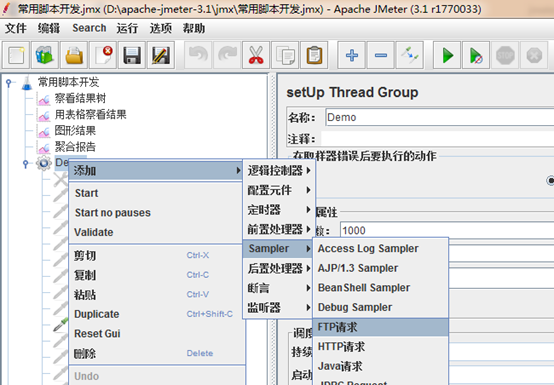Choose 剪切 in the context menu
Viewport: 554px width, 385px height.
click(x=155, y=255)
